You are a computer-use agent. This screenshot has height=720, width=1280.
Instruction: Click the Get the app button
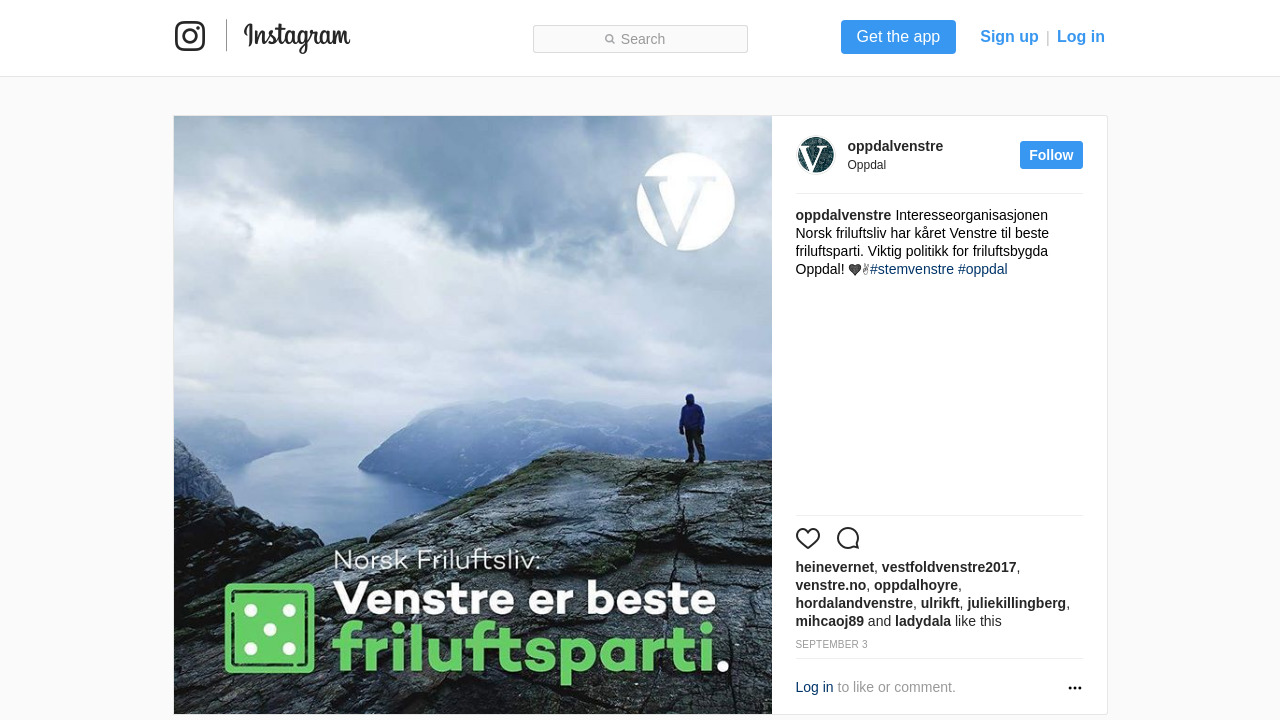pos(898,37)
